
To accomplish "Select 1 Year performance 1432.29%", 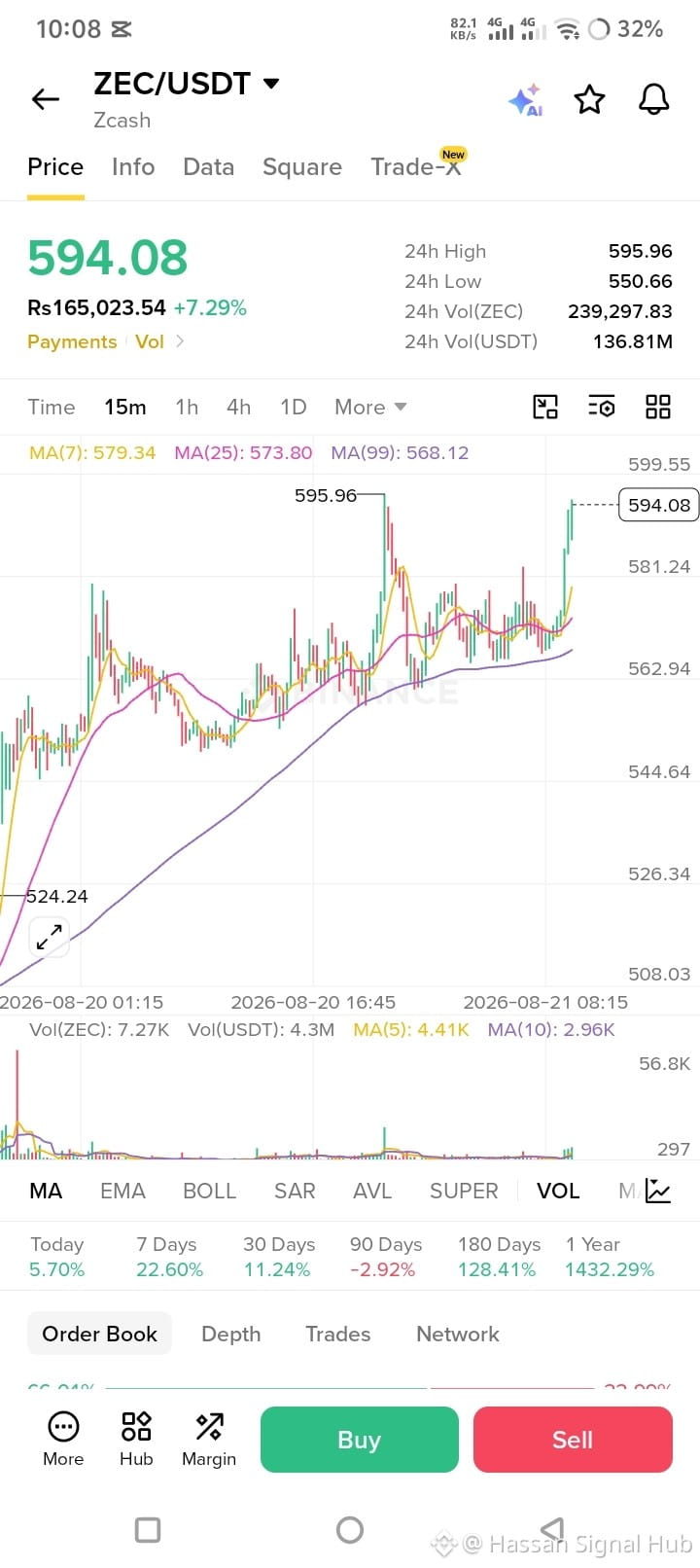I will click(x=610, y=1257).
